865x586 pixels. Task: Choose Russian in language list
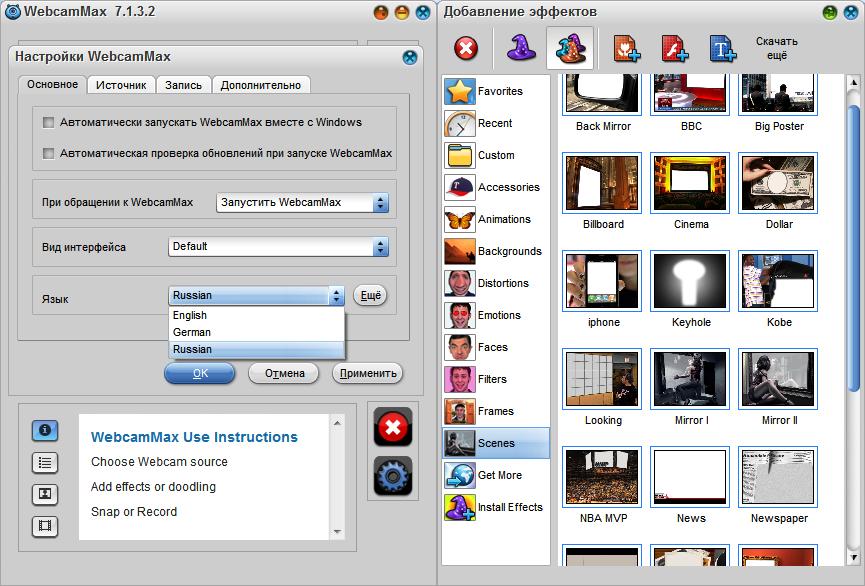pyautogui.click(x=256, y=349)
